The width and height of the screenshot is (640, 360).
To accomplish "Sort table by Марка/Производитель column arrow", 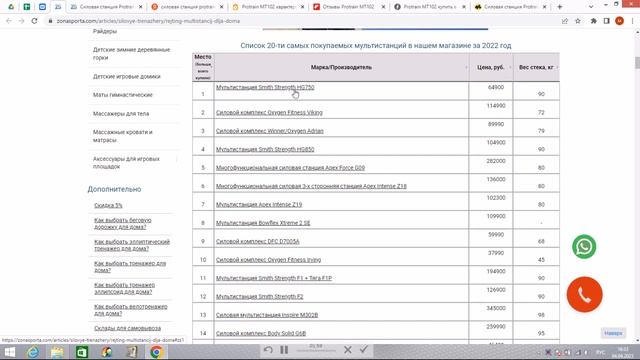I will 466,67.
